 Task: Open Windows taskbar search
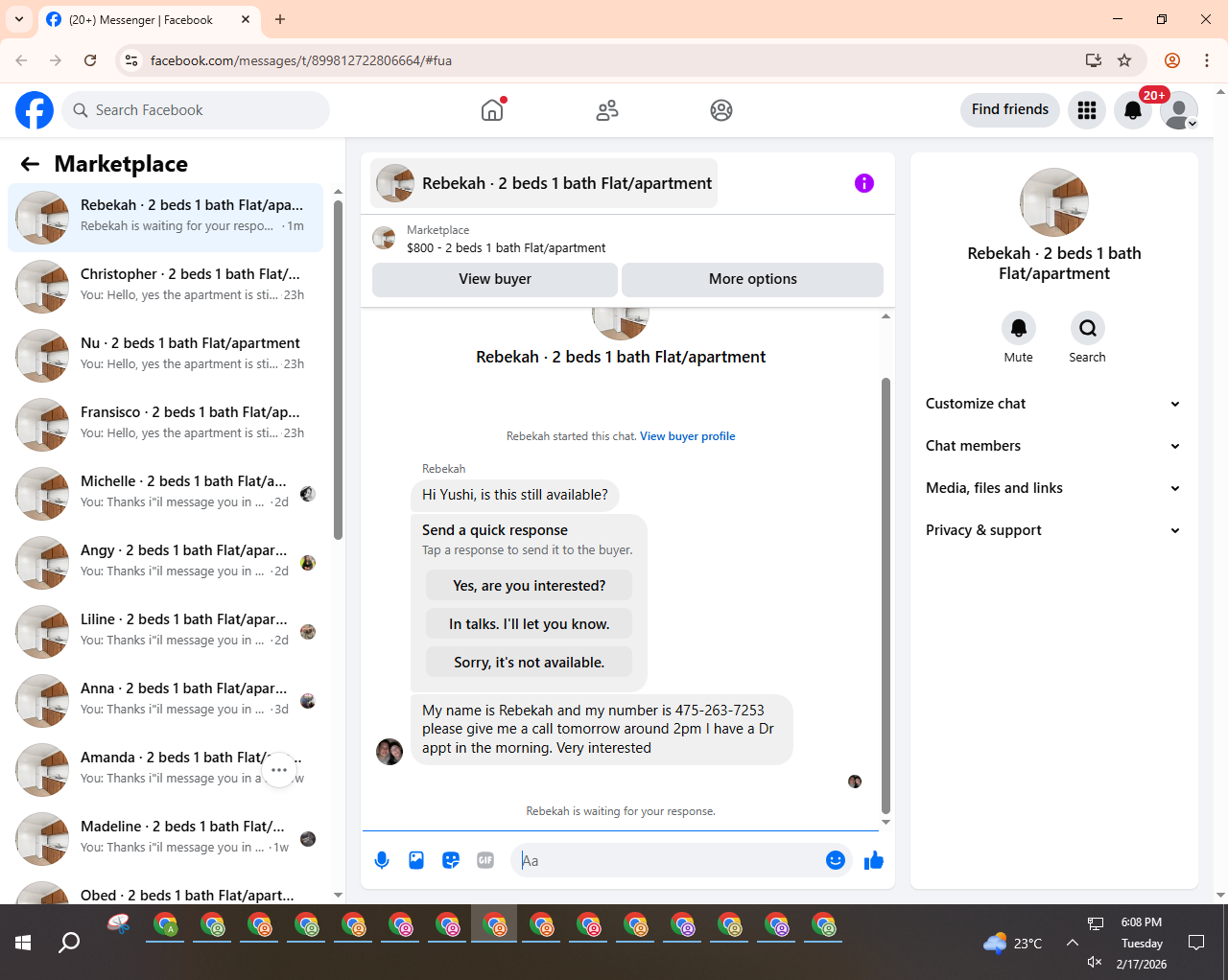[x=69, y=943]
